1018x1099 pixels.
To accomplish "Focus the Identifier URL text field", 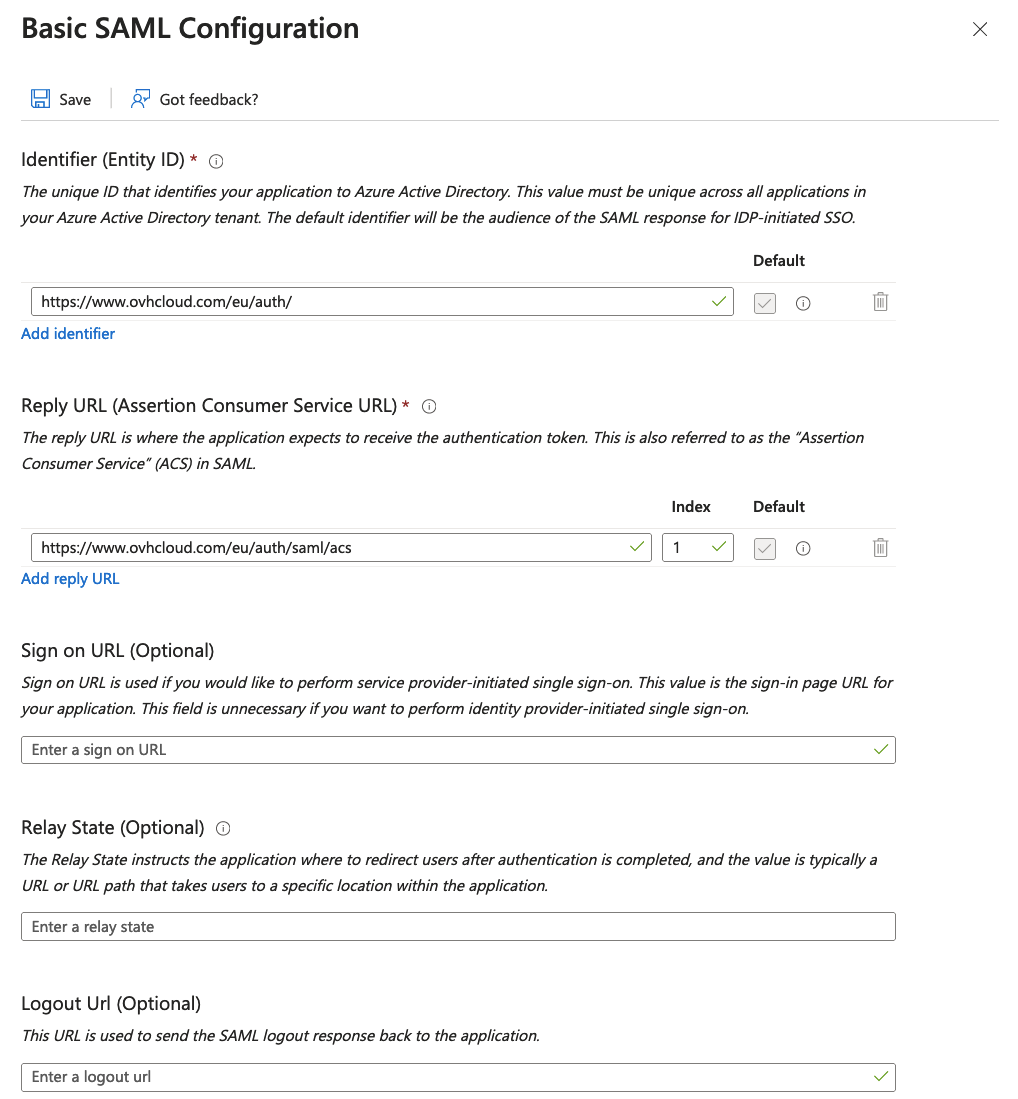I will (x=370, y=302).
